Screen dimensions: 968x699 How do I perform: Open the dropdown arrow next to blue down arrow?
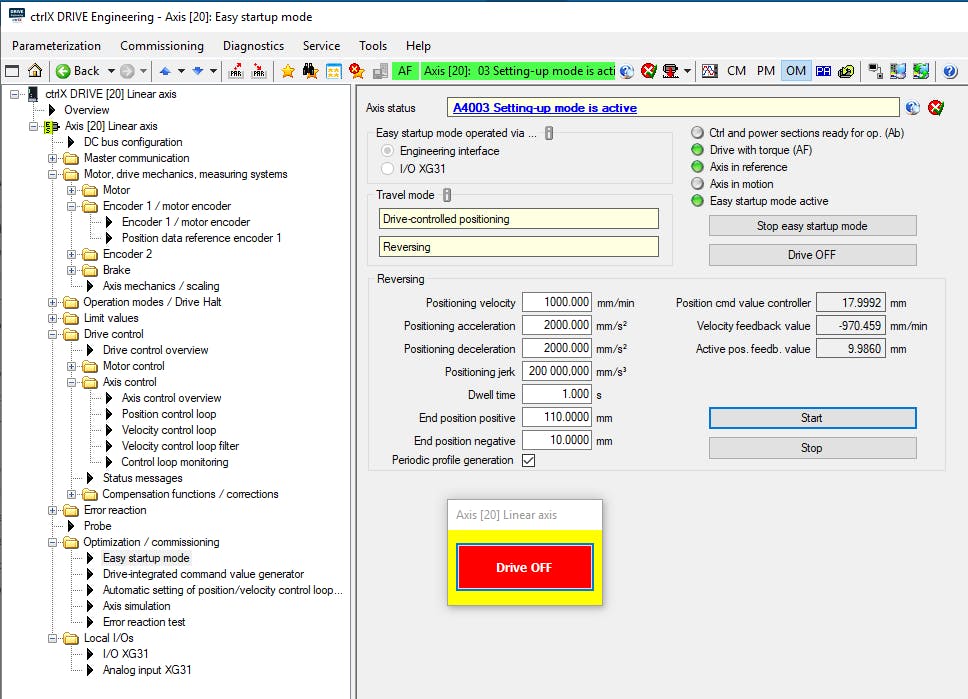point(213,71)
